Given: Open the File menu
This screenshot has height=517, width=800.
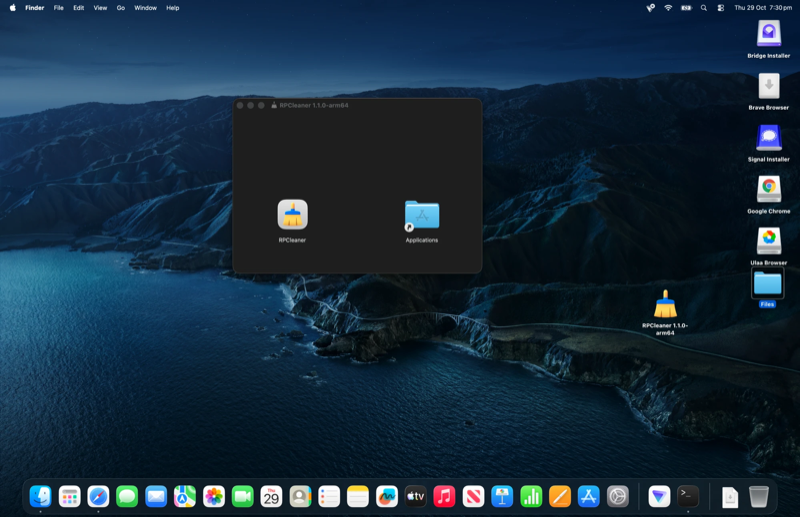Looking at the screenshot, I should point(59,8).
